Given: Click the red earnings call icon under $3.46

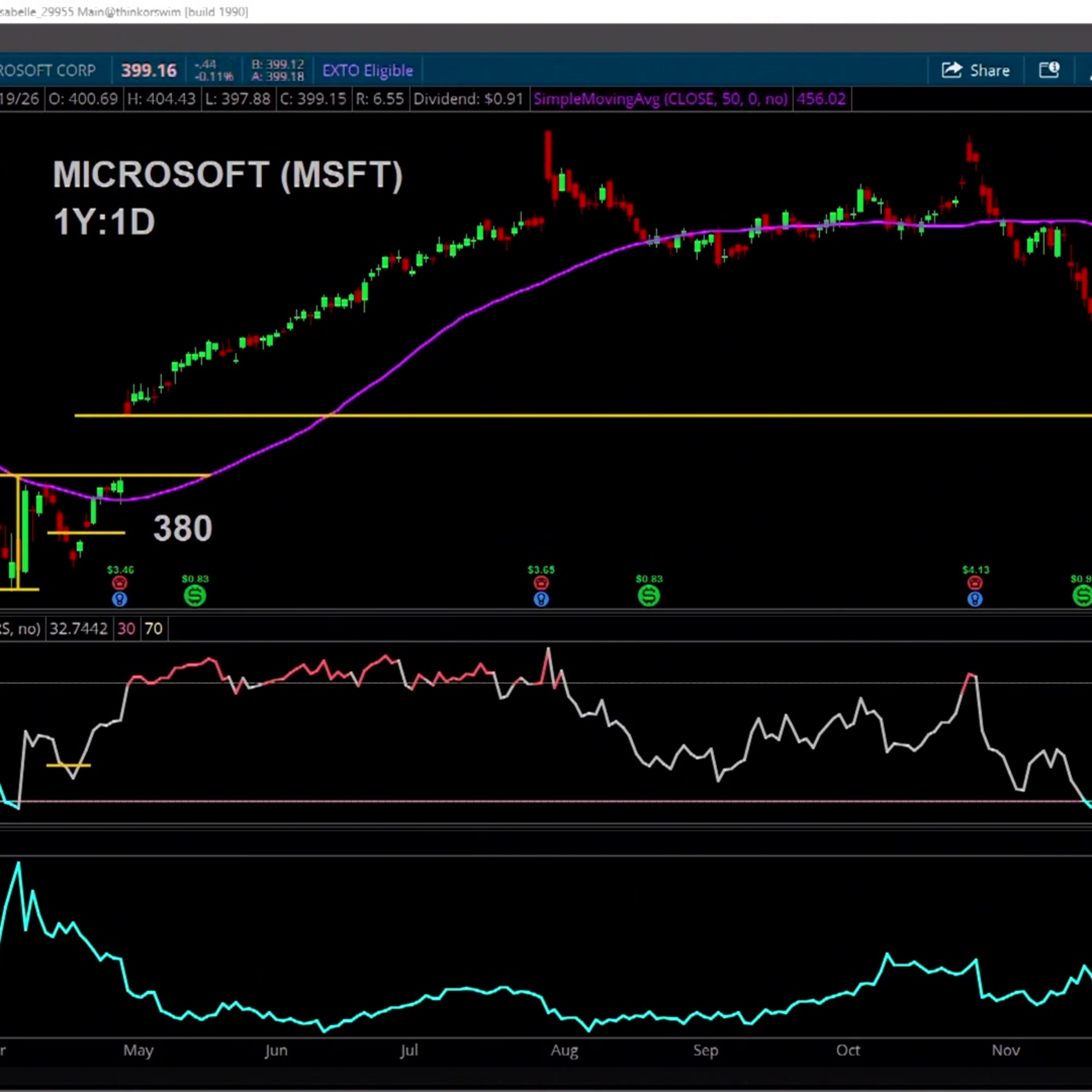Looking at the screenshot, I should [x=119, y=583].
